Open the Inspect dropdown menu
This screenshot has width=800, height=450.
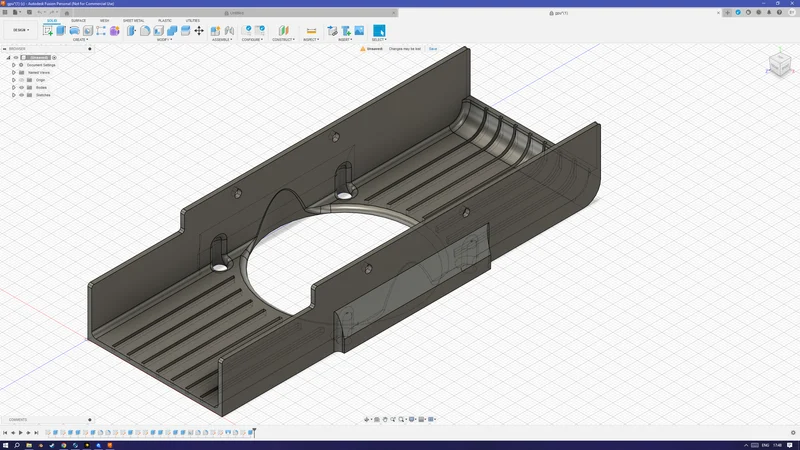[x=311, y=40]
